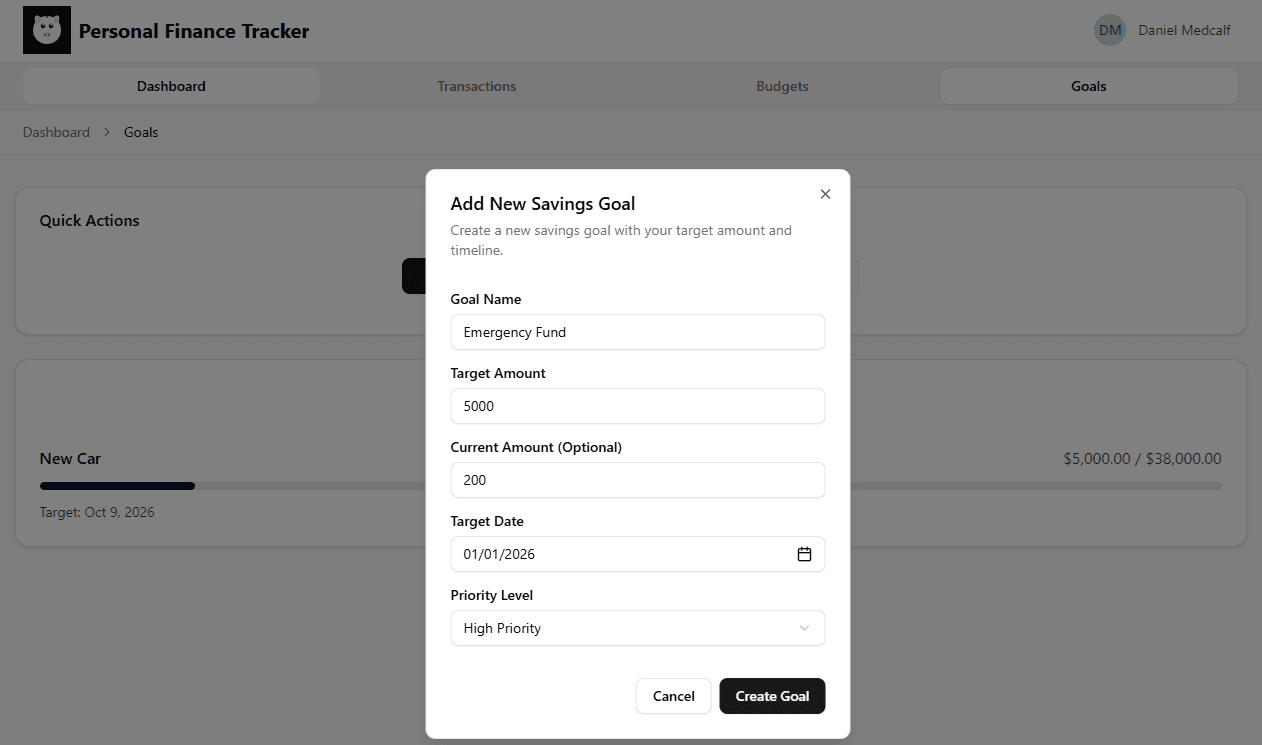The image size is (1262, 745).
Task: Focus the Goal Name input field
Action: [x=637, y=332]
